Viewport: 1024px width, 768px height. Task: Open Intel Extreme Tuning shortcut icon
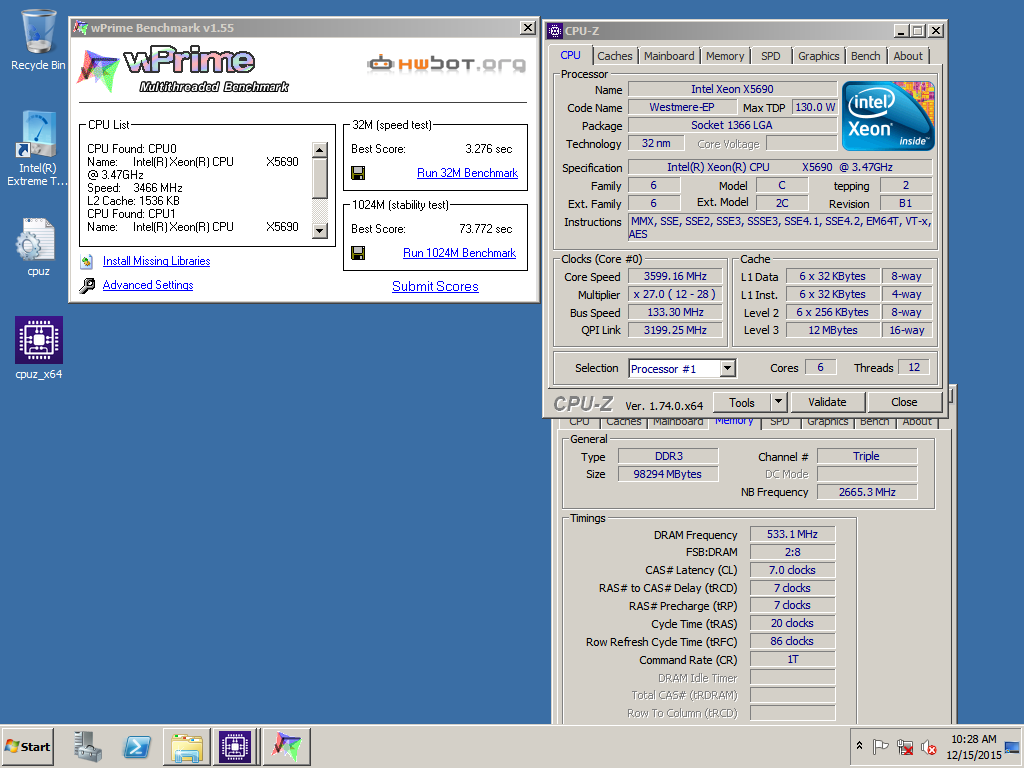39,134
